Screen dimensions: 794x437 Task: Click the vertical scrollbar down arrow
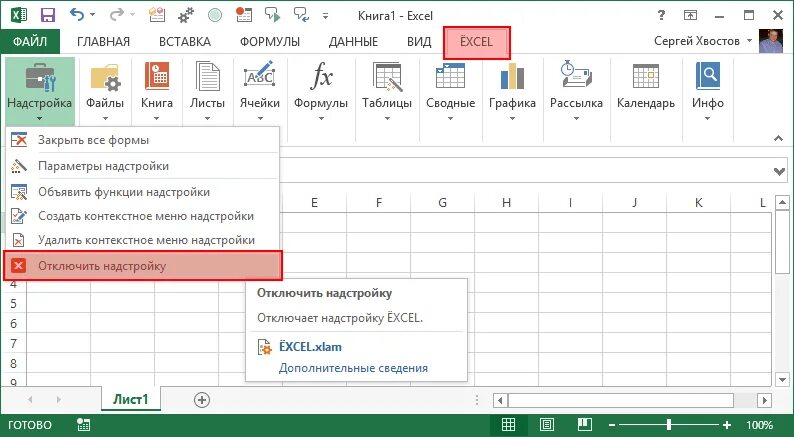click(782, 379)
